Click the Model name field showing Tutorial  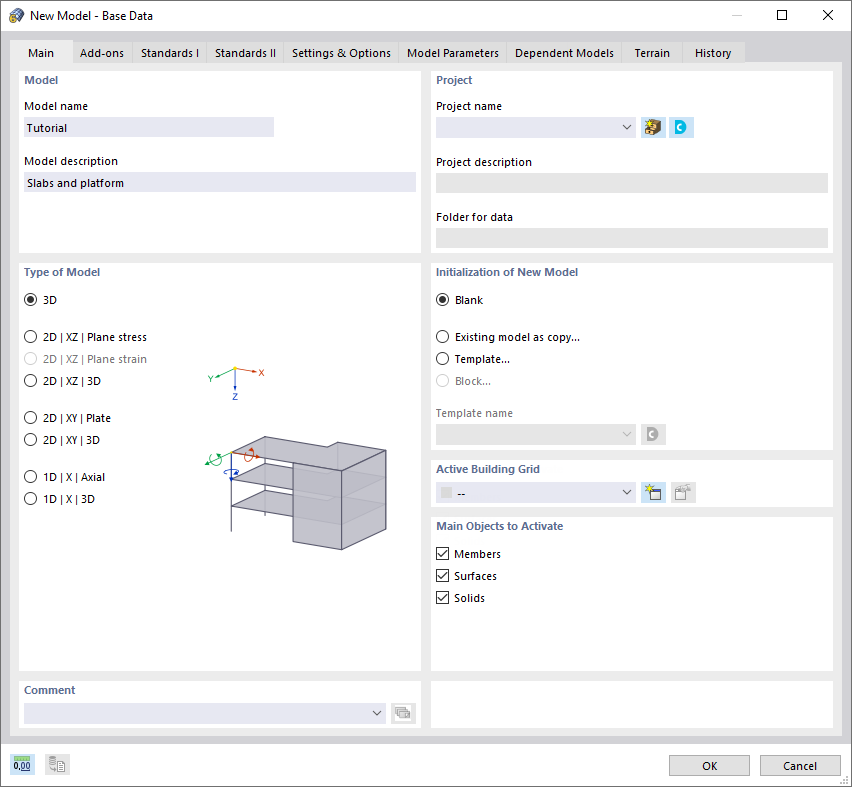[148, 127]
